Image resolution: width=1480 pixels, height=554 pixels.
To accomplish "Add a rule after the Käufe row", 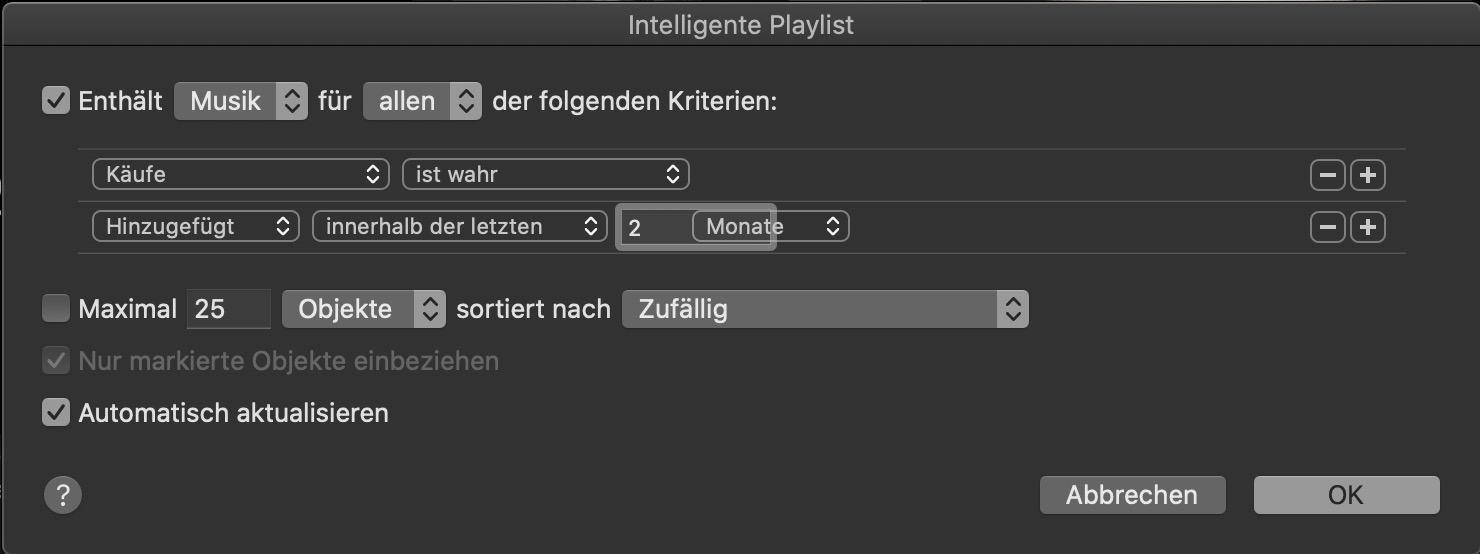I will point(1368,175).
